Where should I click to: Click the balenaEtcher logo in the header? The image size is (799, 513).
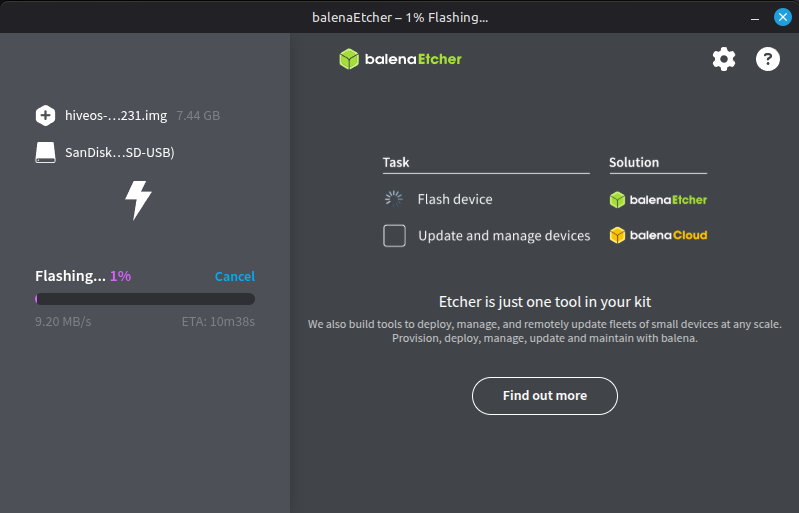click(x=401, y=59)
